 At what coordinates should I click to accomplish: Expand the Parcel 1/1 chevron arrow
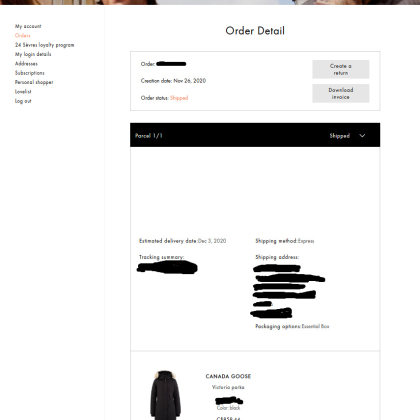click(x=362, y=136)
